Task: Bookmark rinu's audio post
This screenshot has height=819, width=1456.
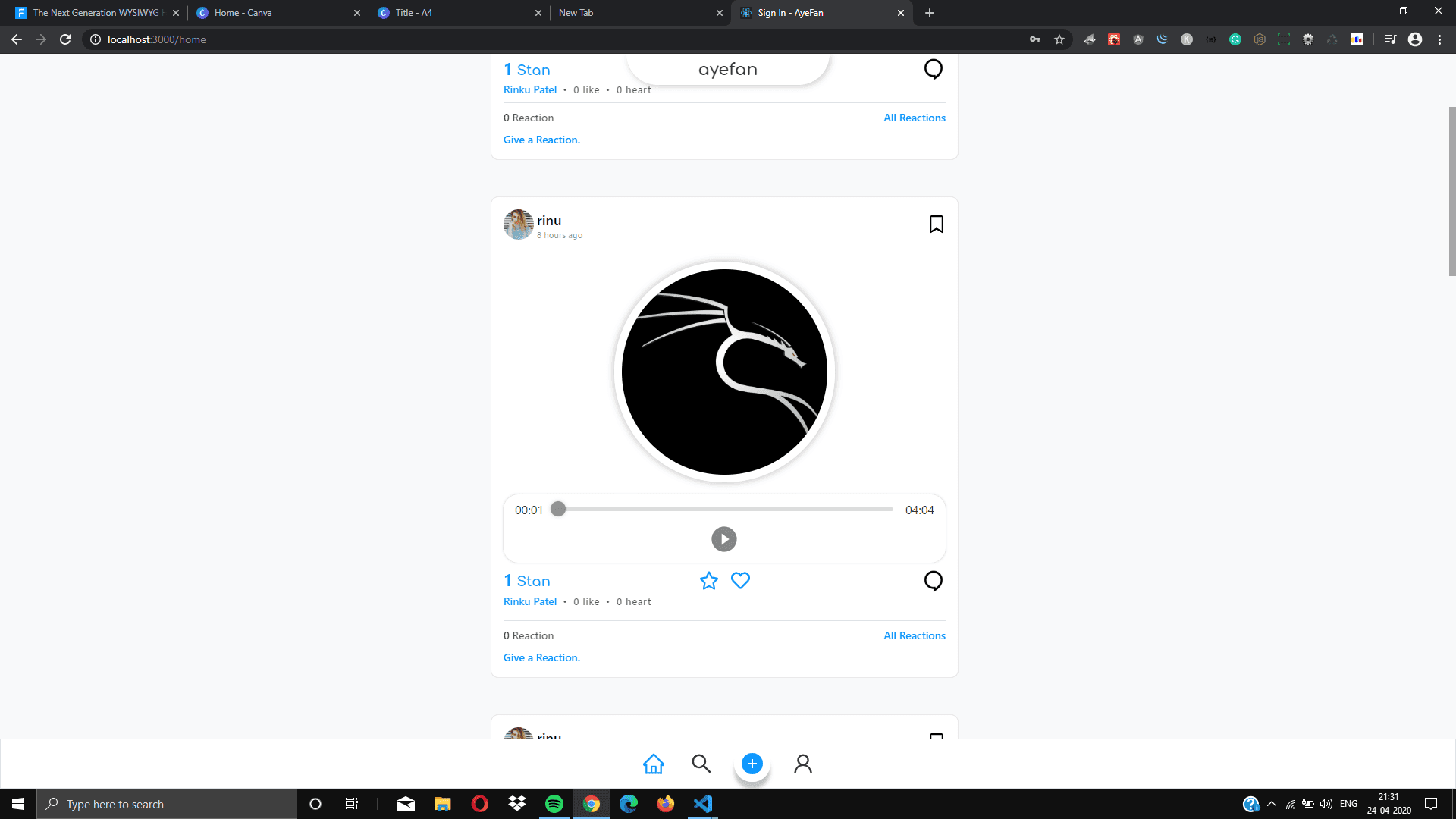Action: (x=937, y=224)
